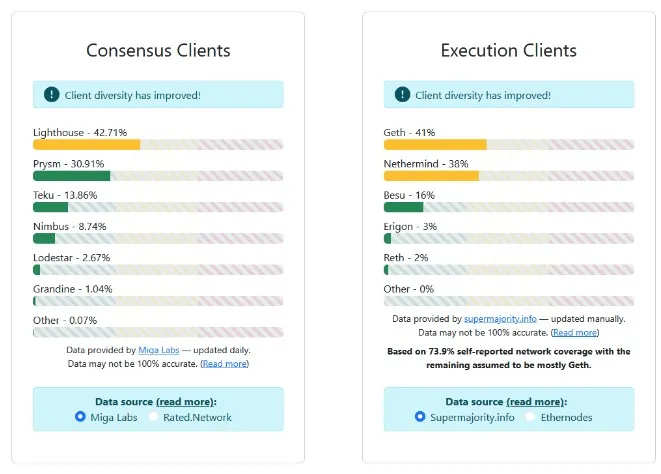Click the Geth 41% progress bar
661x474 pixels.
point(508,145)
